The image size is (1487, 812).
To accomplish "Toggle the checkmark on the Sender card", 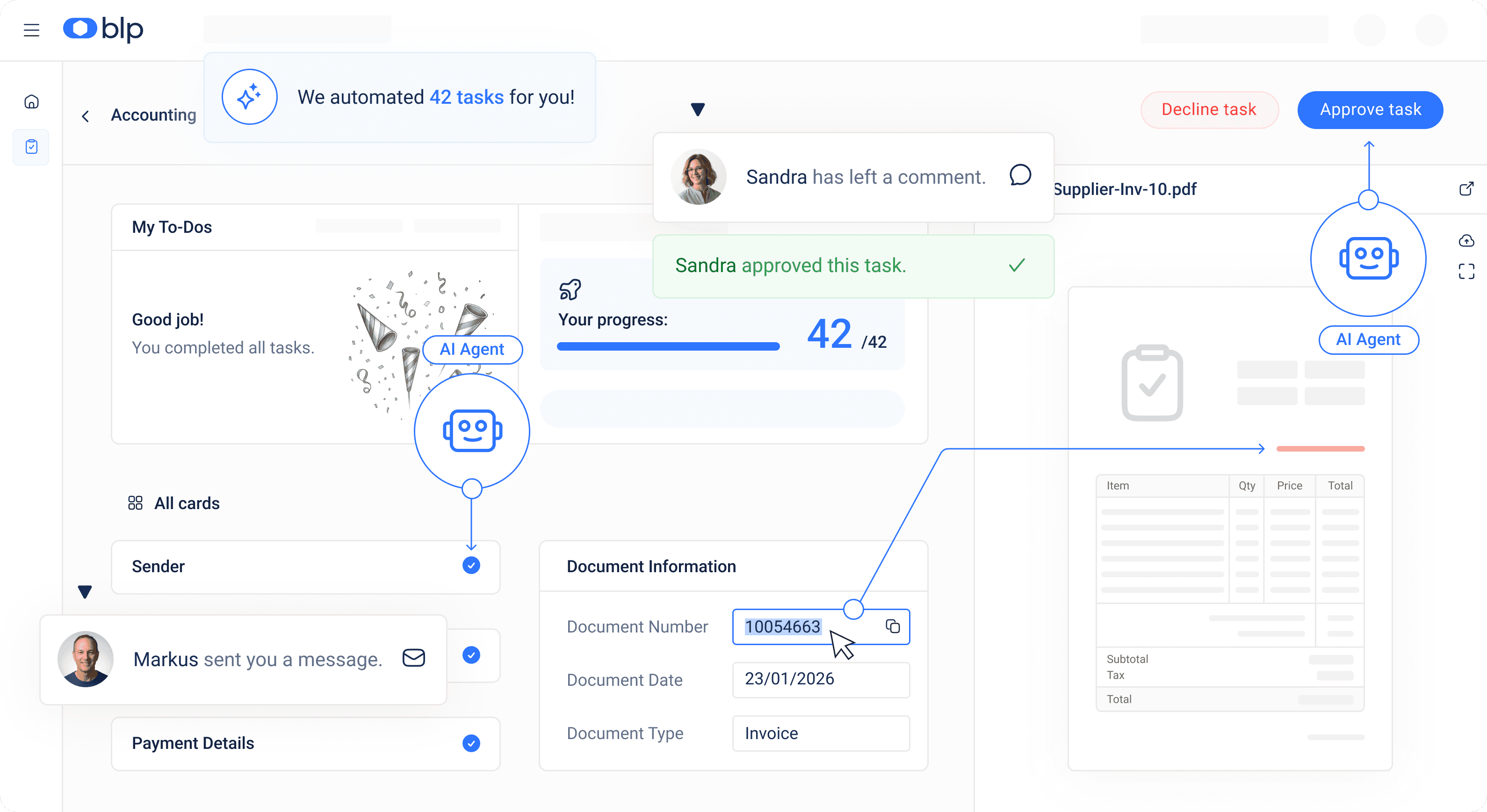I will [472, 566].
